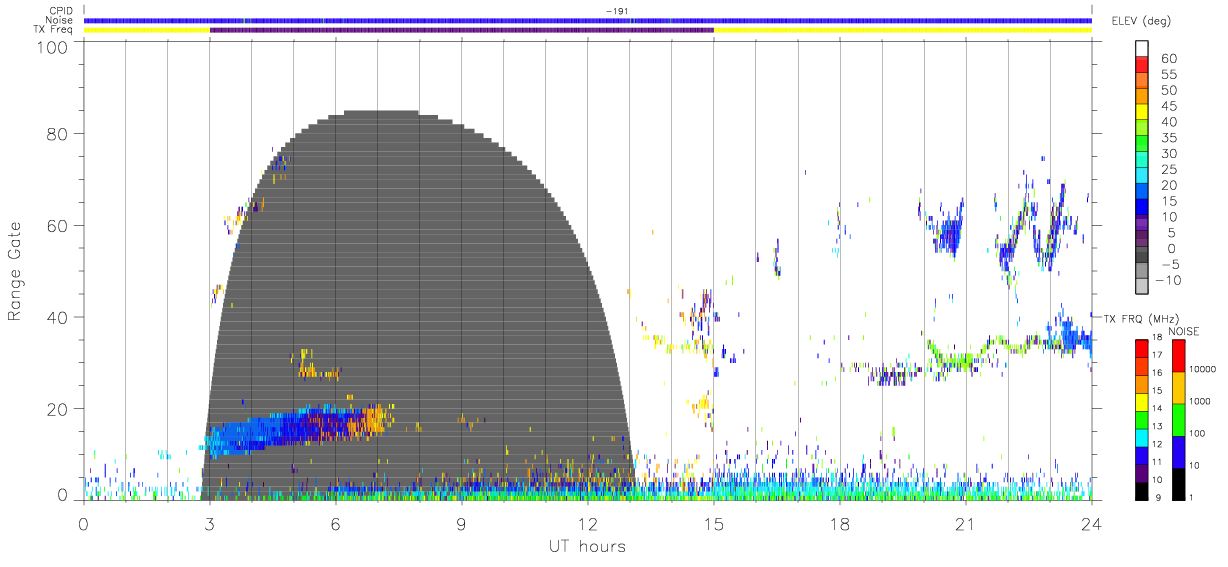
Task: Click the 6 tick label on UT hours axis
Action: pyautogui.click(x=335, y=525)
